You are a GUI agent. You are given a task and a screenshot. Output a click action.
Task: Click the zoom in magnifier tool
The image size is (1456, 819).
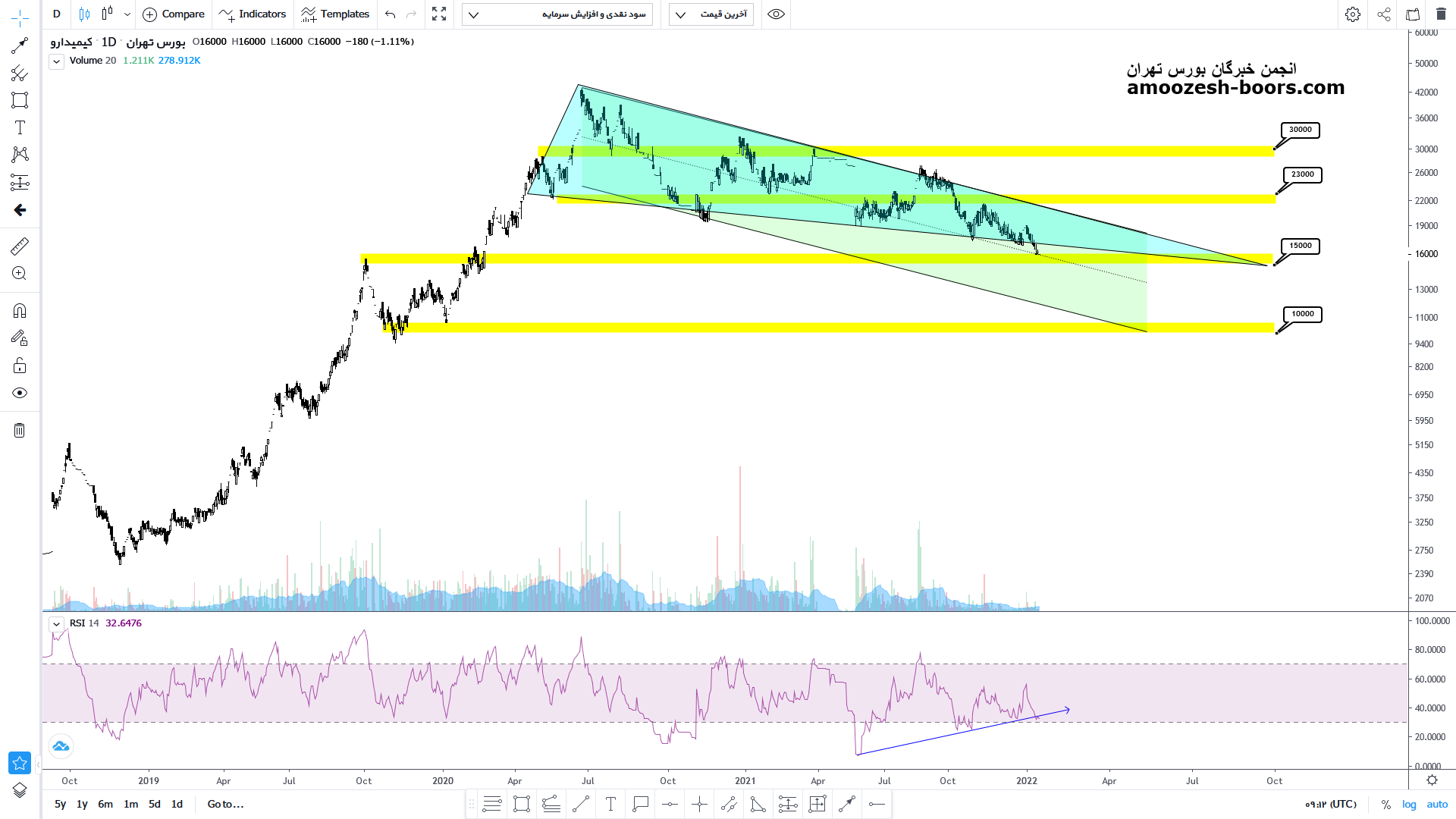click(x=20, y=274)
